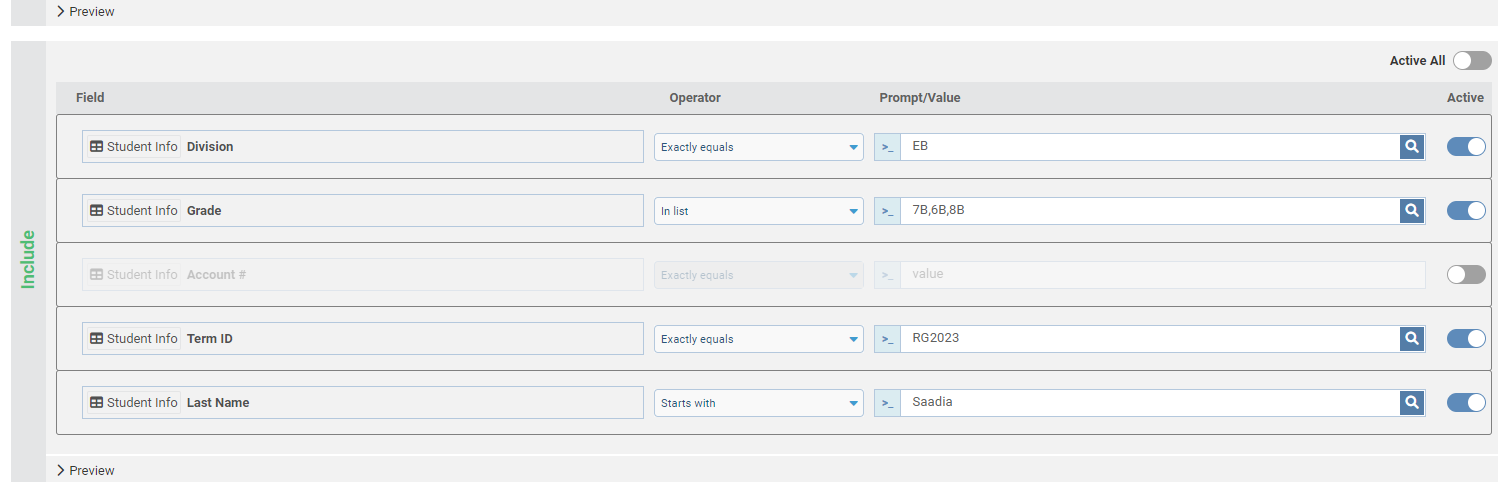Click the Account # empty value field
The image size is (1498, 482).
pyautogui.click(x=1163, y=275)
